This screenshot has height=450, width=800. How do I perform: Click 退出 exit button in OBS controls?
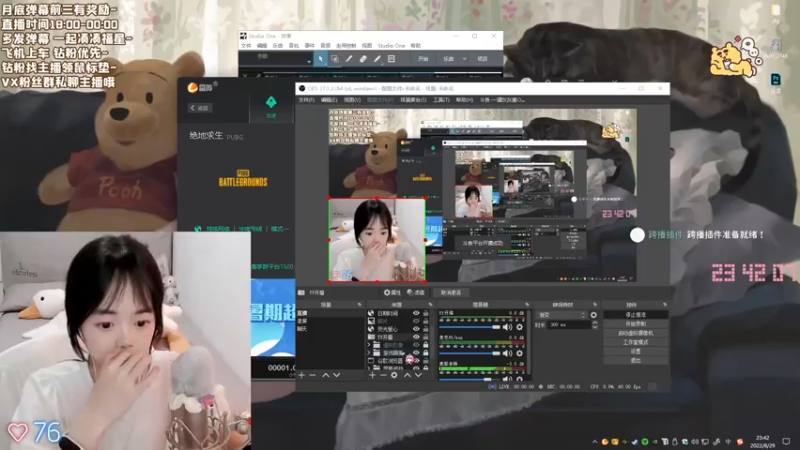pos(635,360)
